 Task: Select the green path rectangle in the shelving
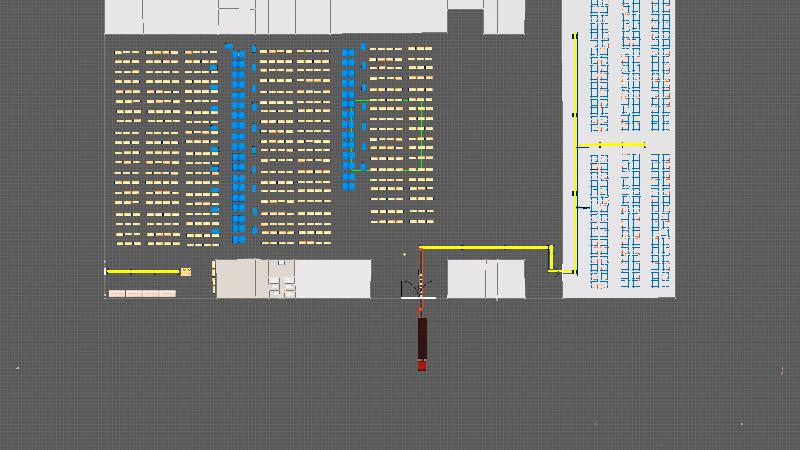click(x=390, y=135)
